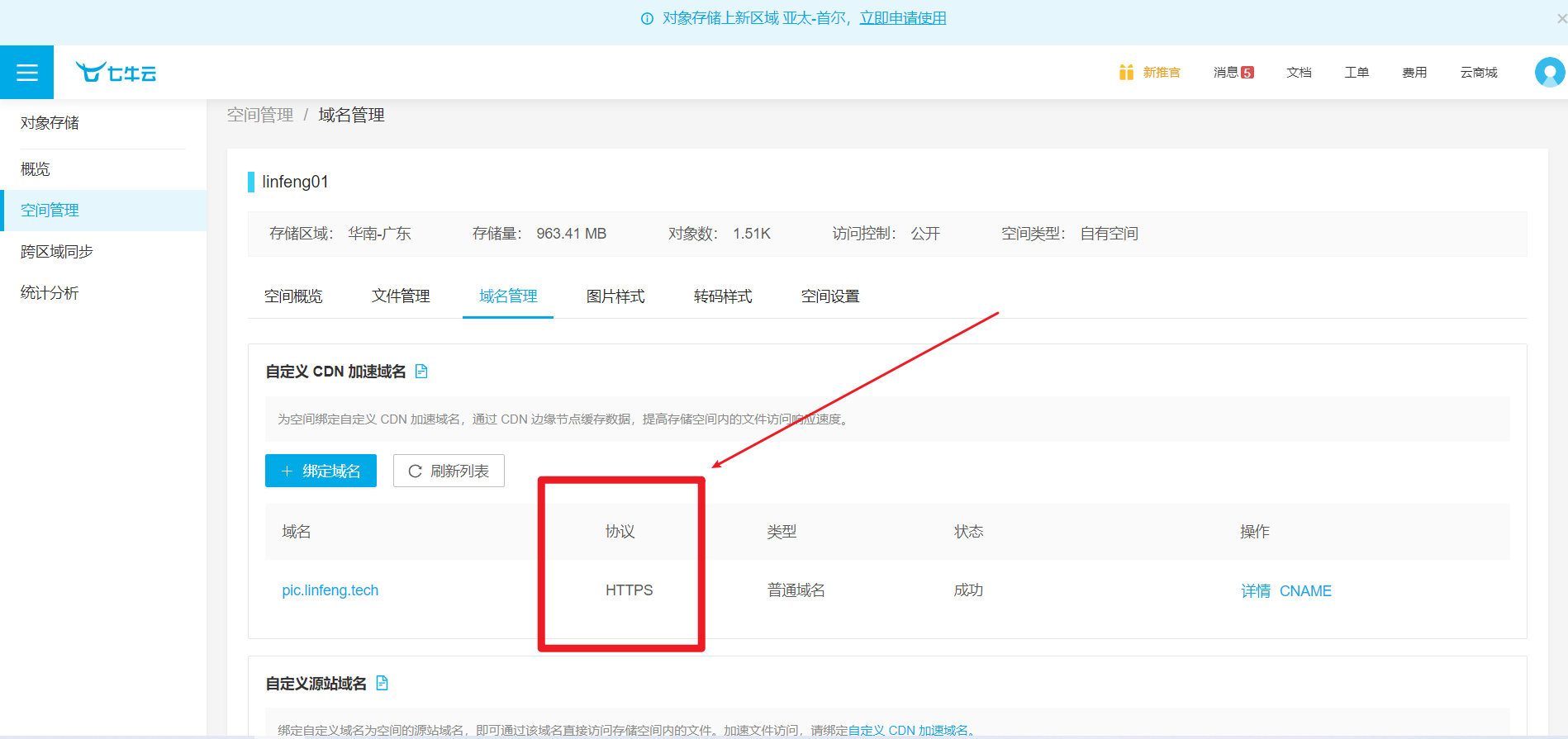Switch to the 空间设置 tab
The width and height of the screenshot is (1568, 739).
click(x=830, y=296)
